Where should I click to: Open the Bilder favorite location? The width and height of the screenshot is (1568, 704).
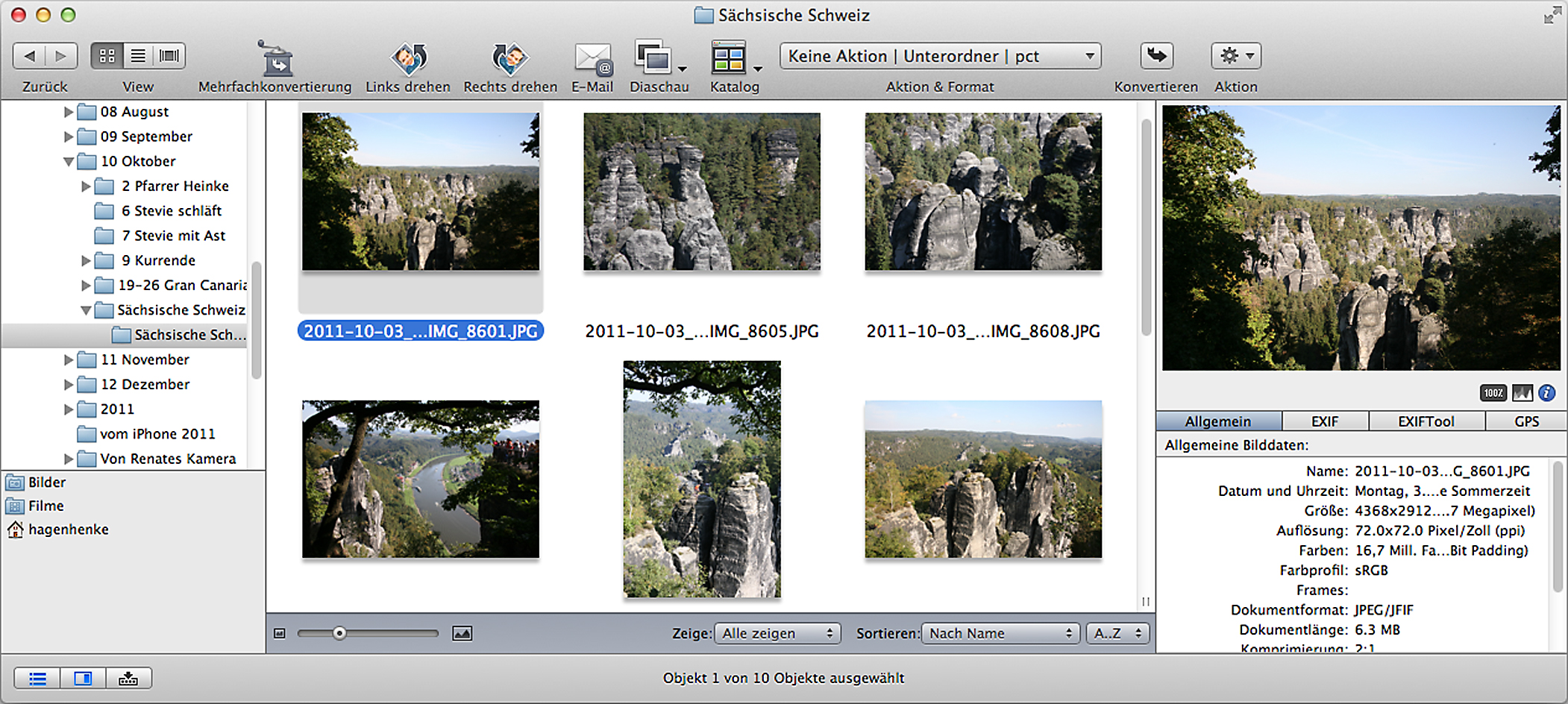[36, 483]
